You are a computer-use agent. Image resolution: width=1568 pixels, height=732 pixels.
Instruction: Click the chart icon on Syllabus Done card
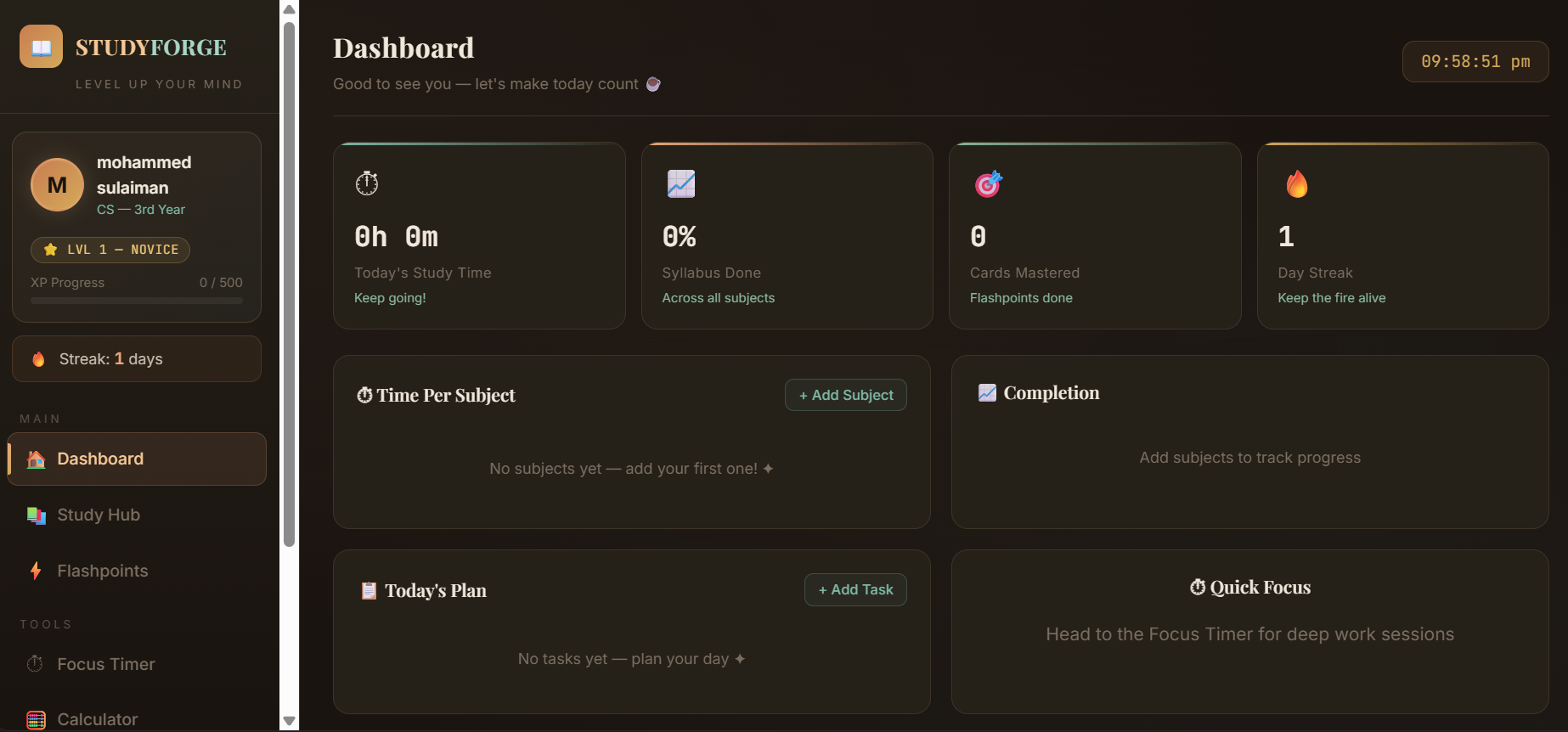coord(680,183)
